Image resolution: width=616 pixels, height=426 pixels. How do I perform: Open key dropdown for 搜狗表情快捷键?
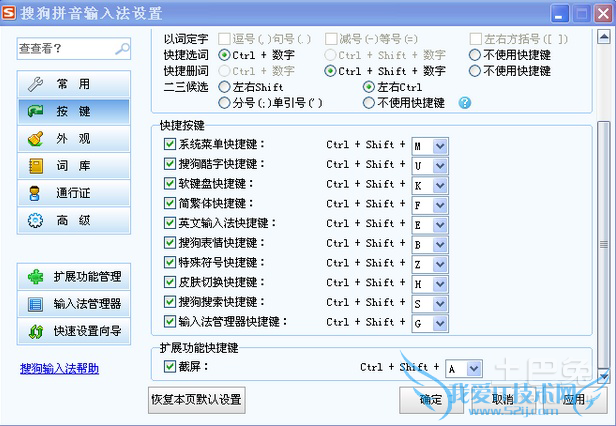(440, 245)
